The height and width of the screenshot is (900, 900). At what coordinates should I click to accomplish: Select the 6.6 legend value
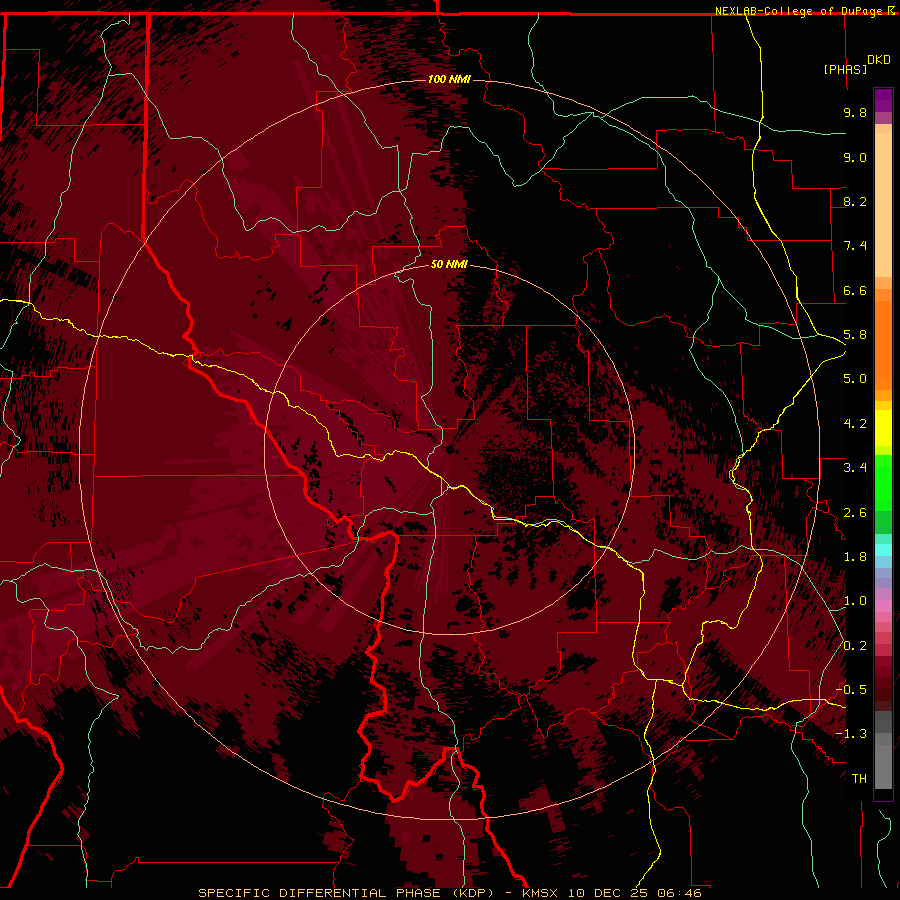(855, 290)
